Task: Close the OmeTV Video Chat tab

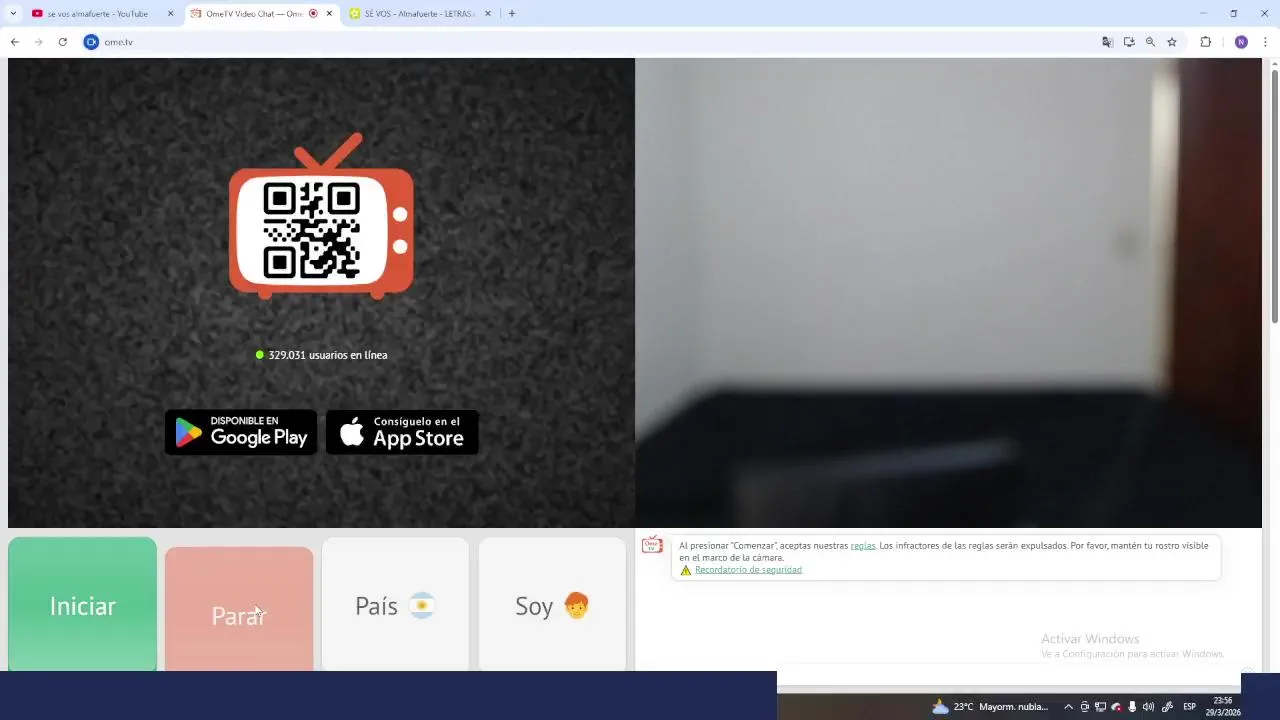Action: pyautogui.click(x=329, y=14)
